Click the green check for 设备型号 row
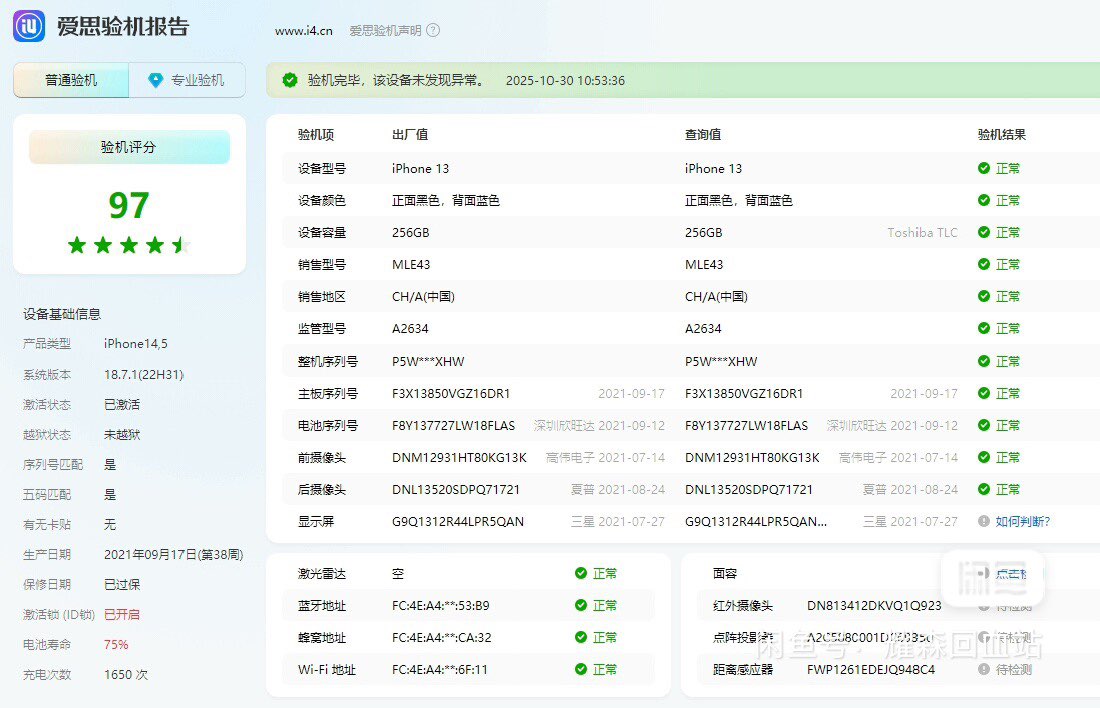 [984, 168]
